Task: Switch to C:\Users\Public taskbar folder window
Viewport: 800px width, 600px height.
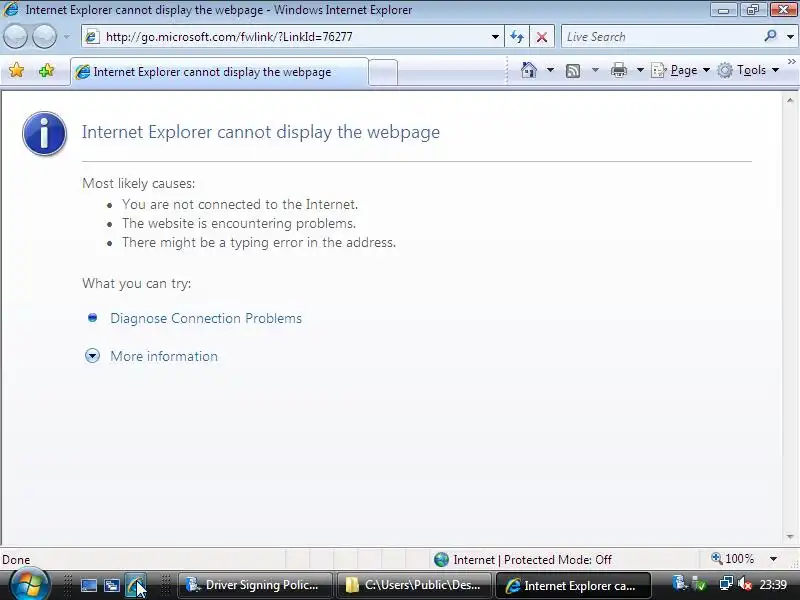Action: [414, 585]
